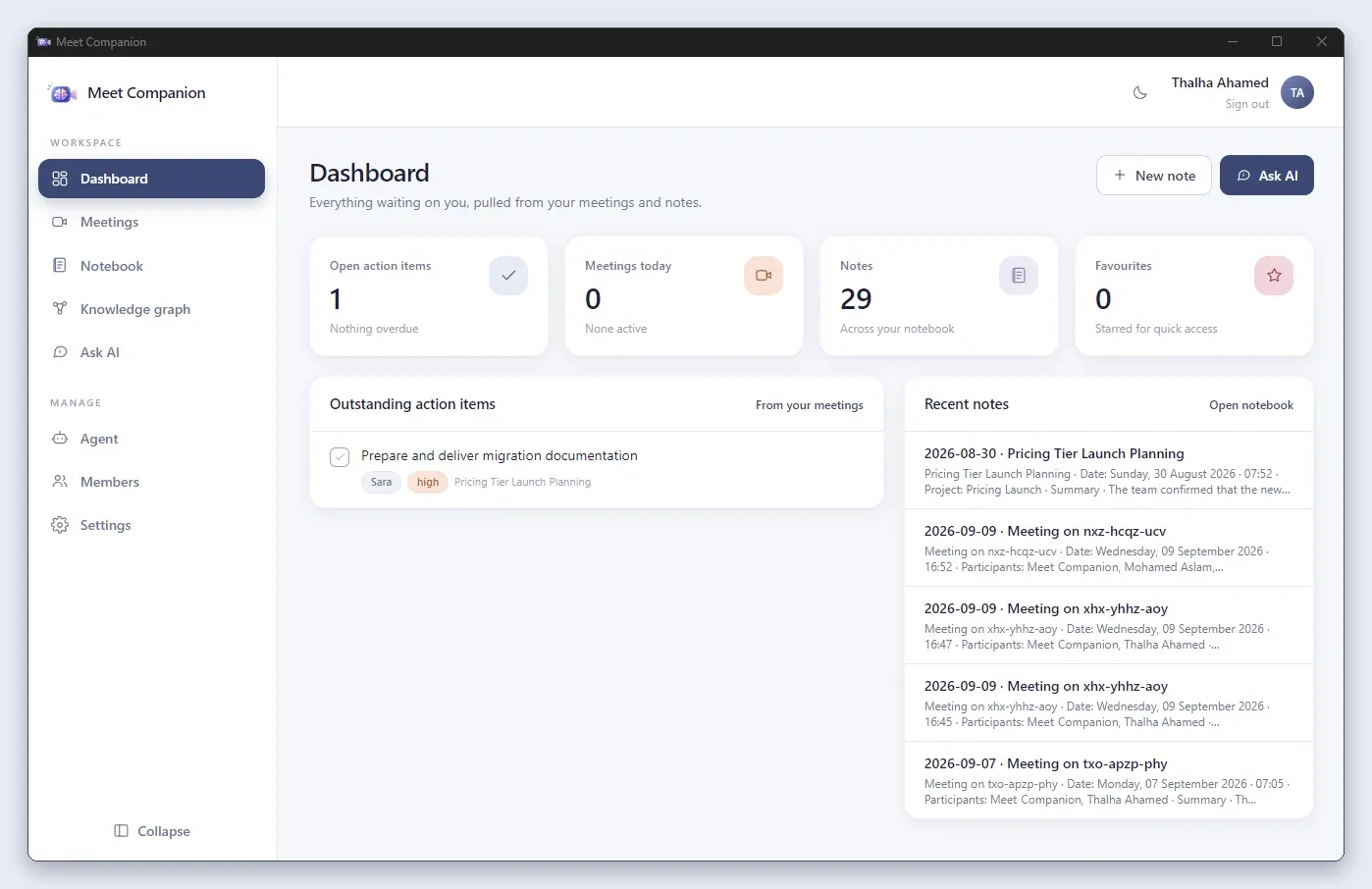
Task: Click the Sara assignee tag
Action: [x=381, y=482]
